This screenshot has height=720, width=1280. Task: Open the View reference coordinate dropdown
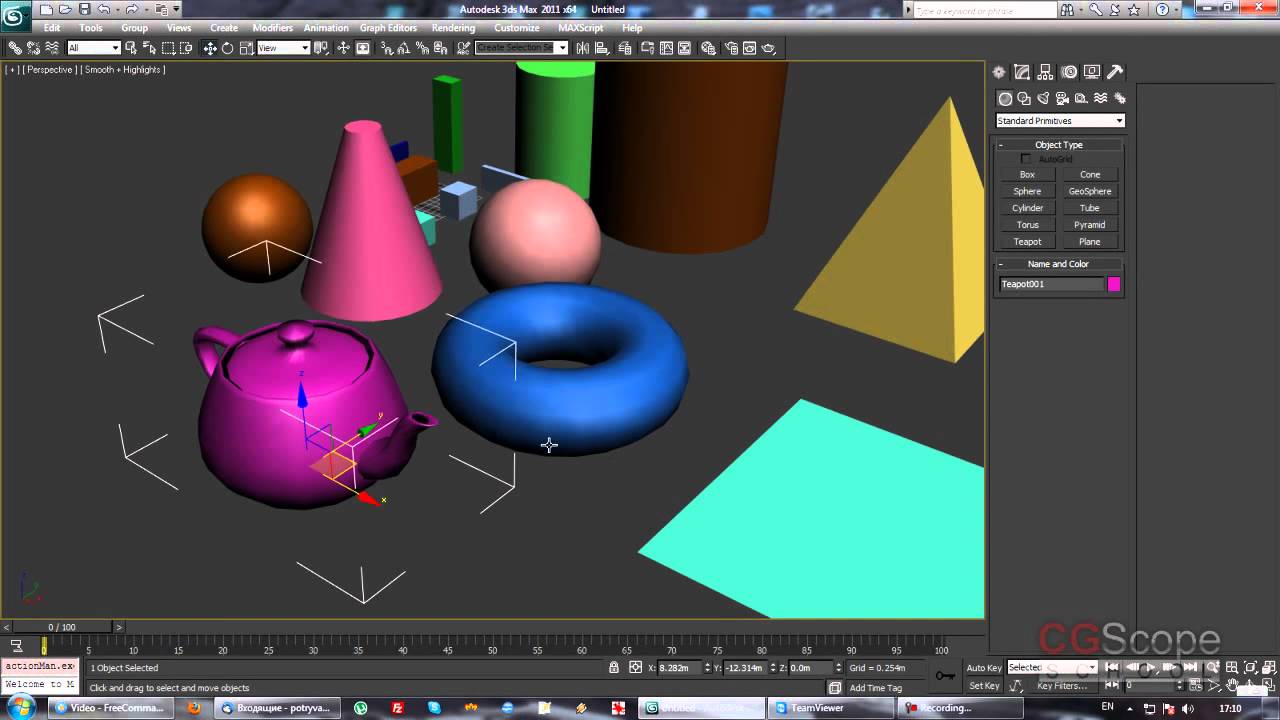[x=284, y=48]
